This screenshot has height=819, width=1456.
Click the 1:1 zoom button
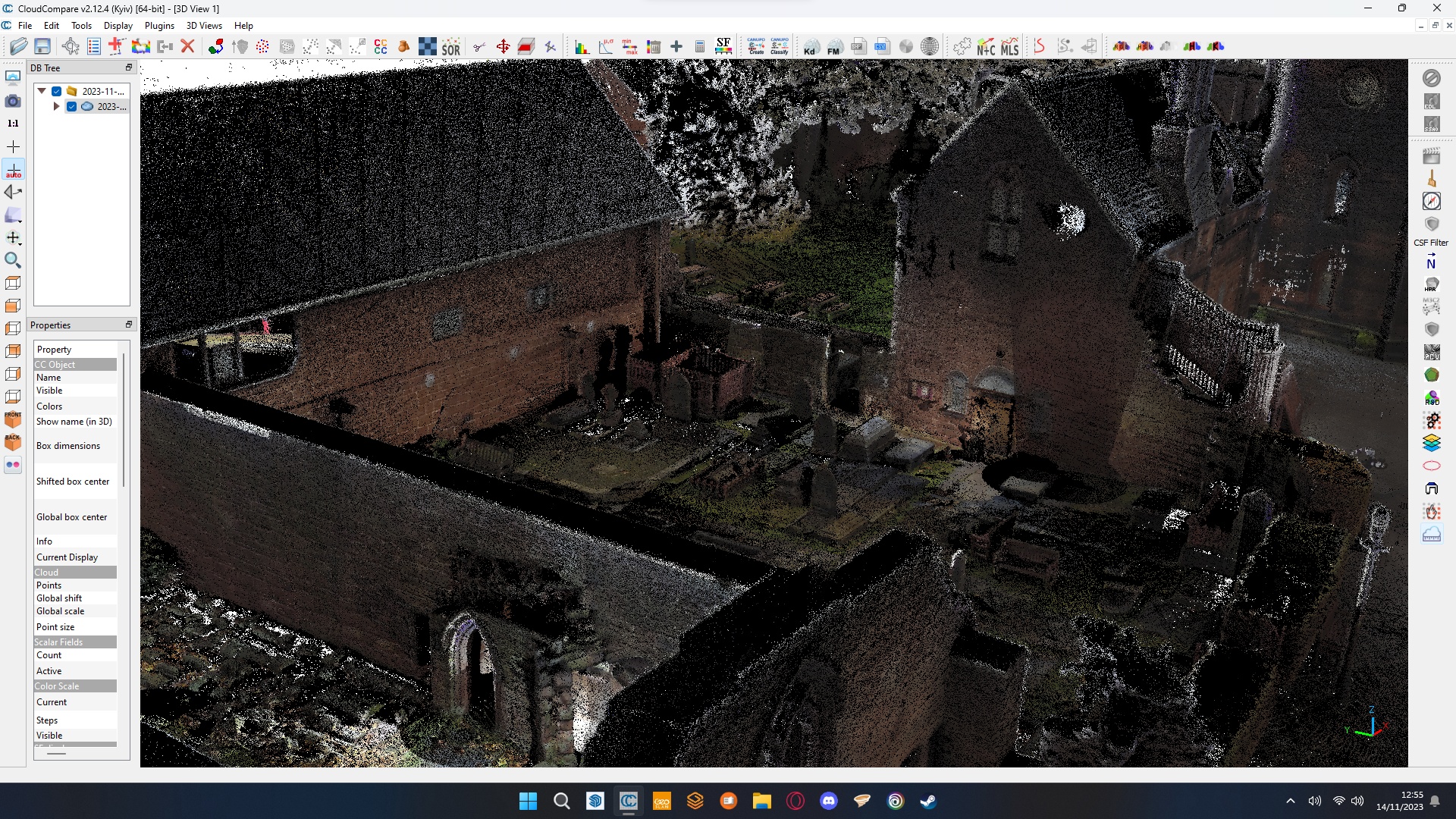tap(13, 124)
